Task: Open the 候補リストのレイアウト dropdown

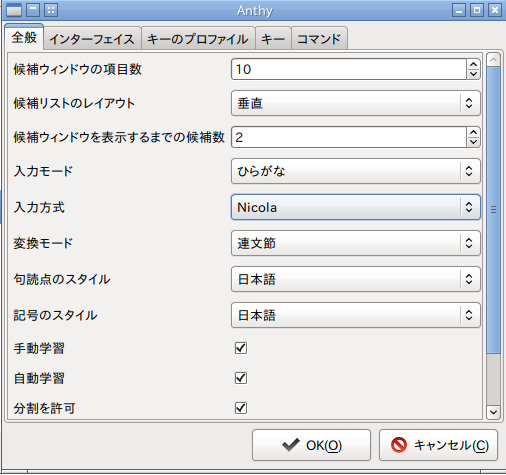Action: coord(356,103)
